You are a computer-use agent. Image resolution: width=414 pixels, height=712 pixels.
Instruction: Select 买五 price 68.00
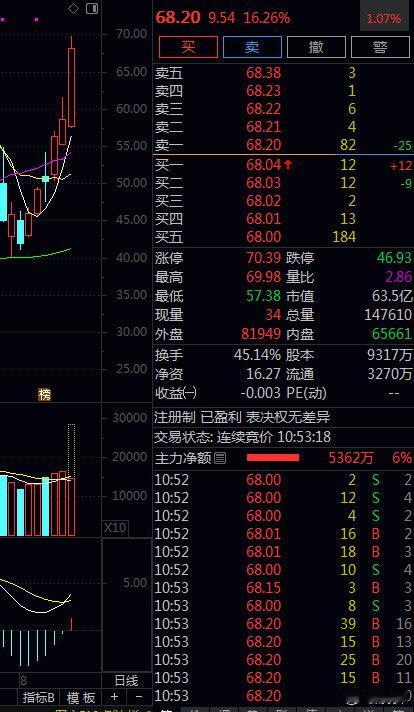263,237
